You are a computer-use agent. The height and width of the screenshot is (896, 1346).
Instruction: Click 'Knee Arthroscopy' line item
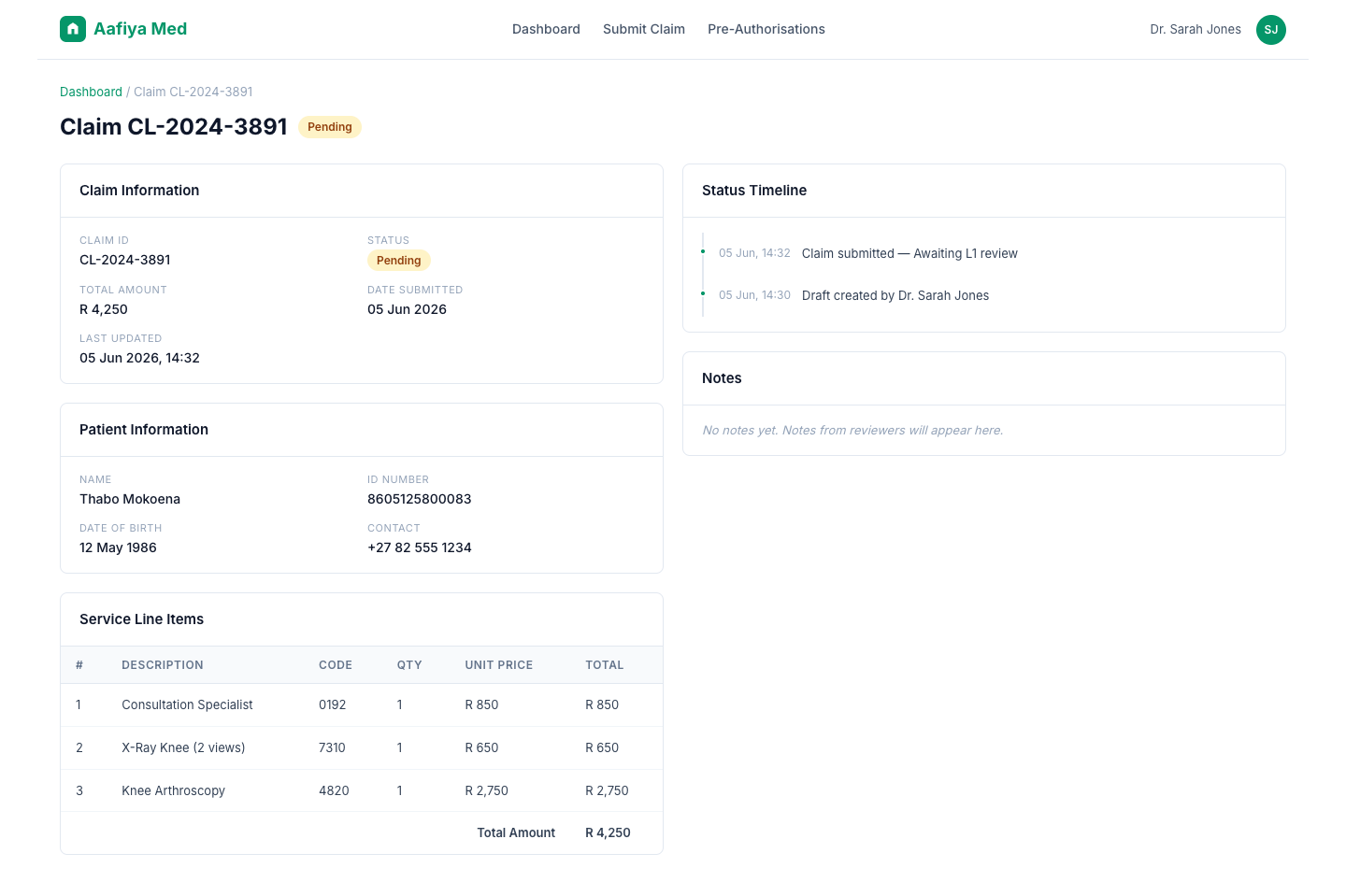tap(173, 790)
